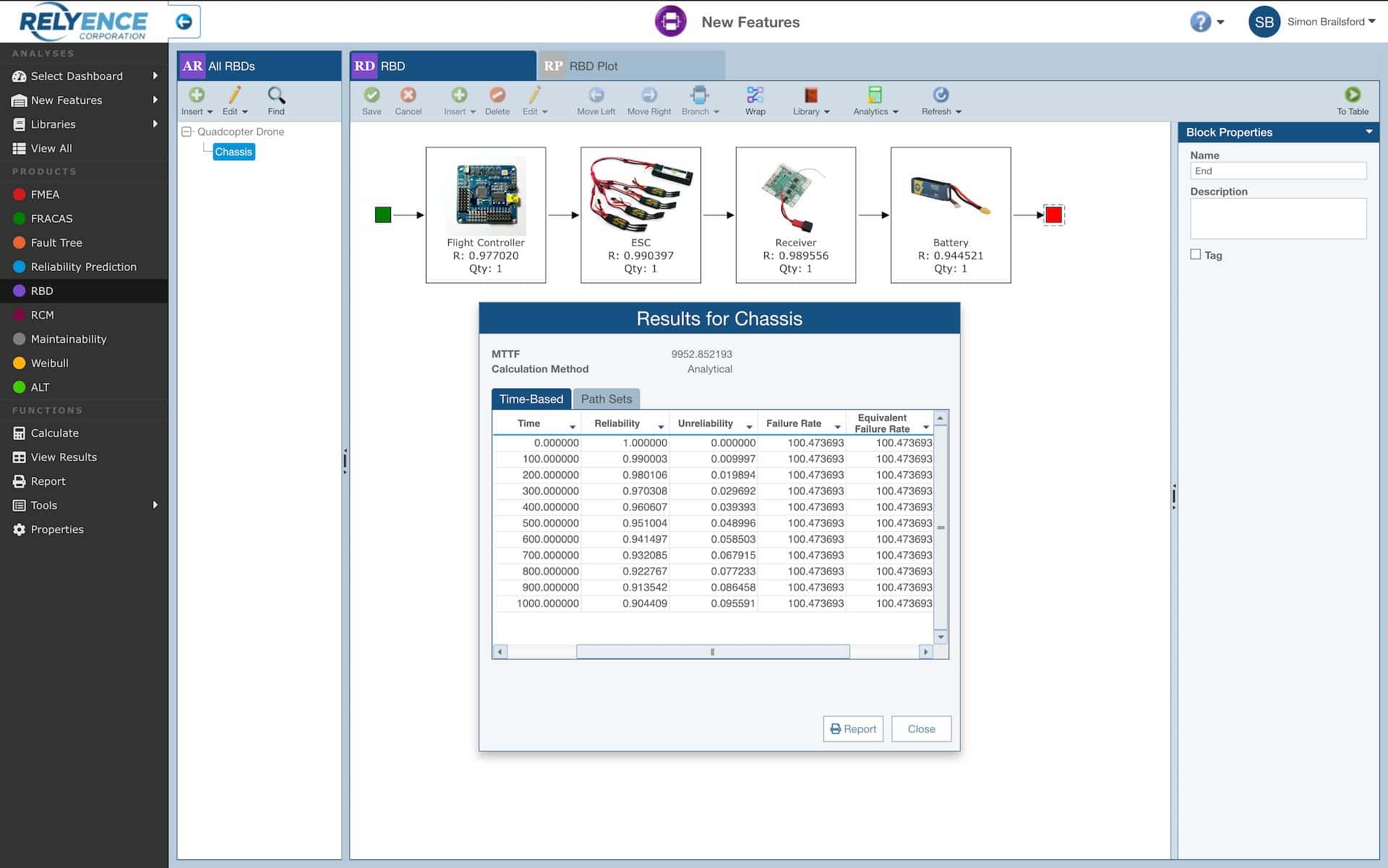Close the Results for Chassis dialog
Image resolution: width=1388 pixels, height=868 pixels.
[921, 729]
